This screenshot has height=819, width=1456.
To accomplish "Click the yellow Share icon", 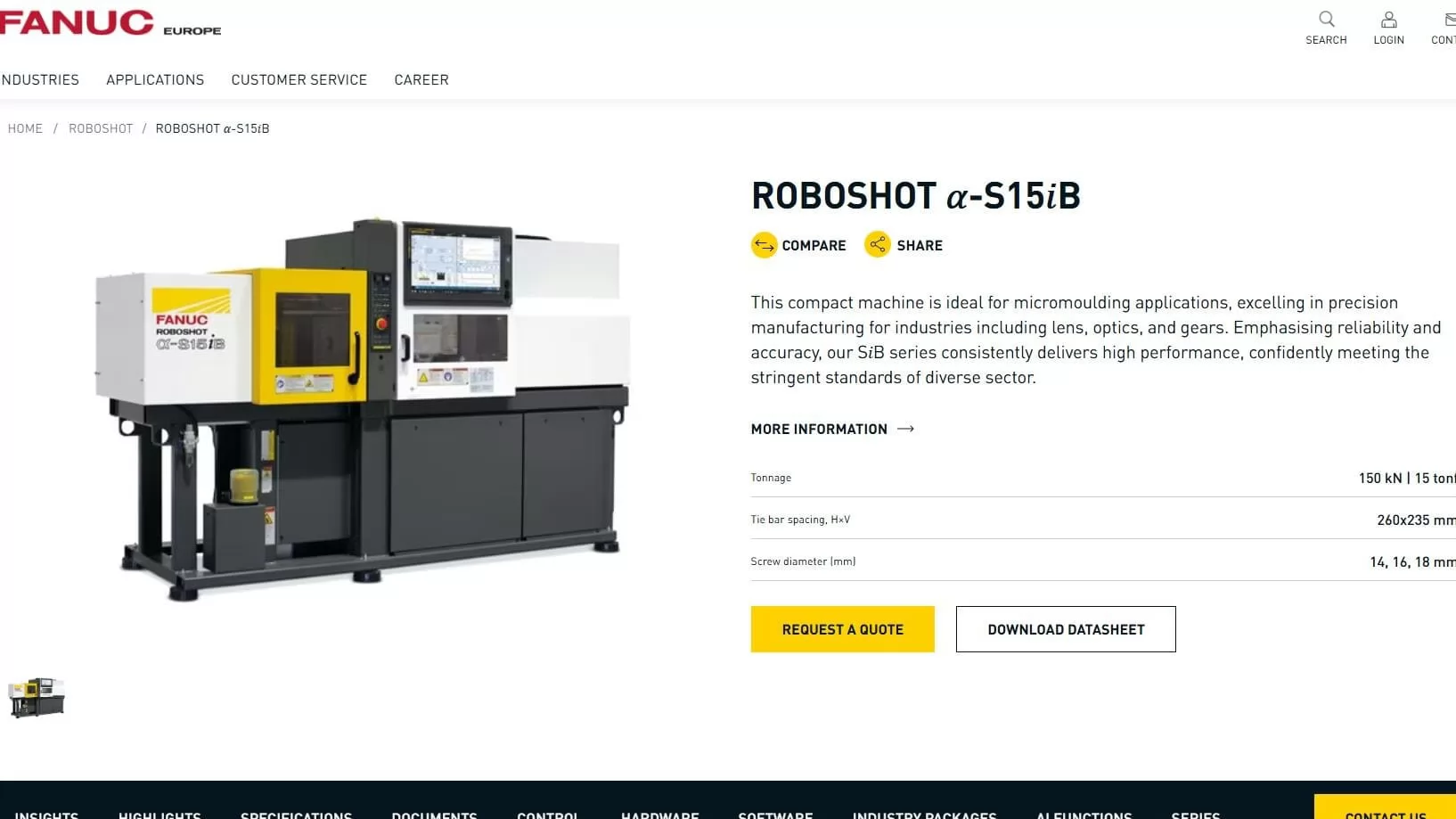I will coord(878,245).
